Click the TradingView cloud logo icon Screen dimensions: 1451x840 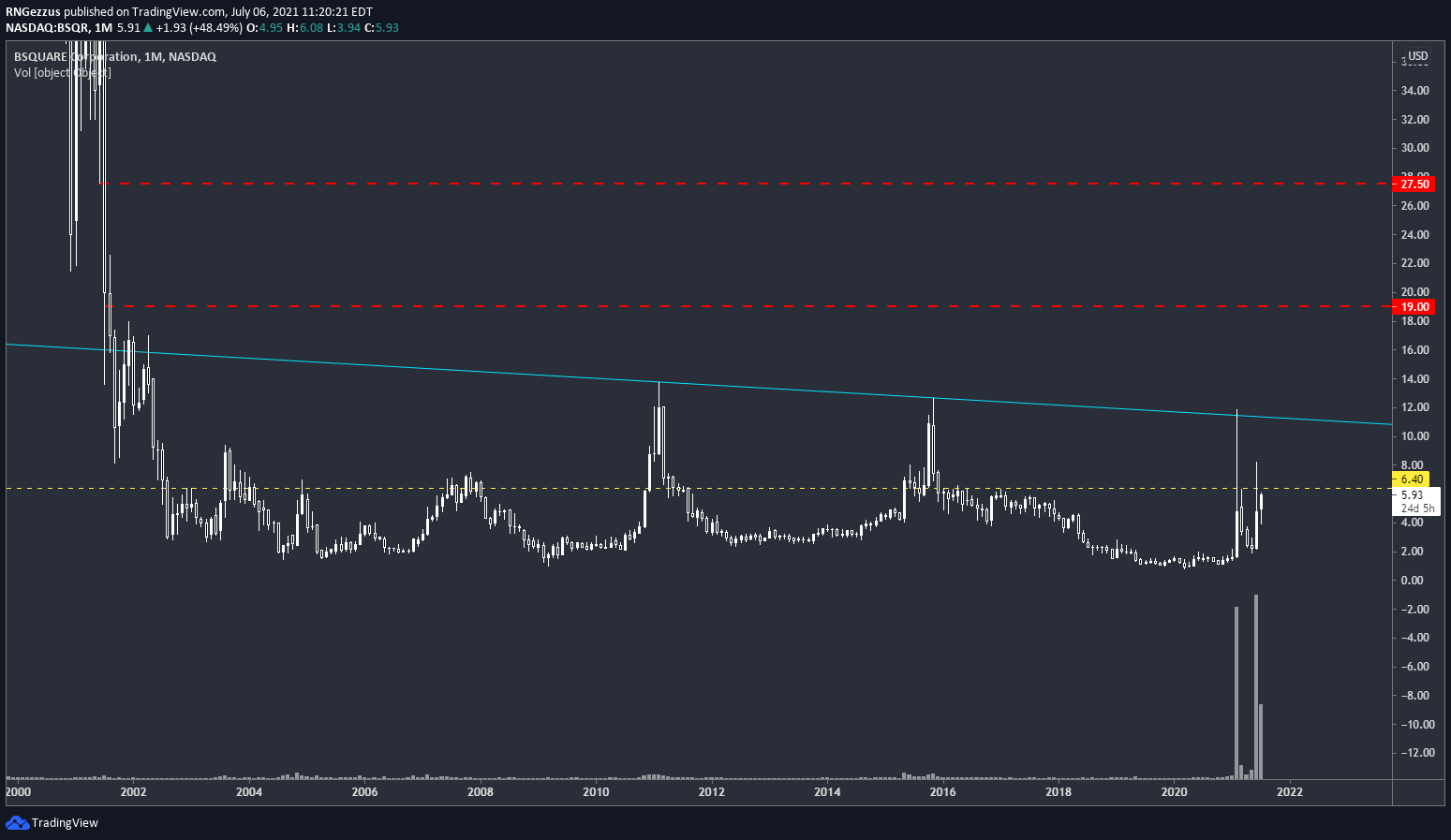pyautogui.click(x=17, y=822)
